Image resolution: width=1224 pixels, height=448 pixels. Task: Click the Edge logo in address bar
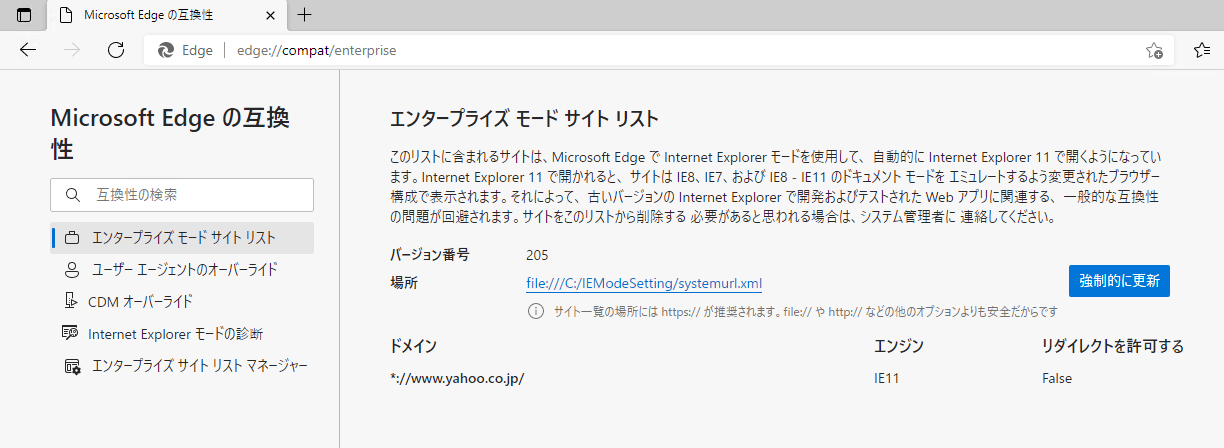(x=166, y=50)
